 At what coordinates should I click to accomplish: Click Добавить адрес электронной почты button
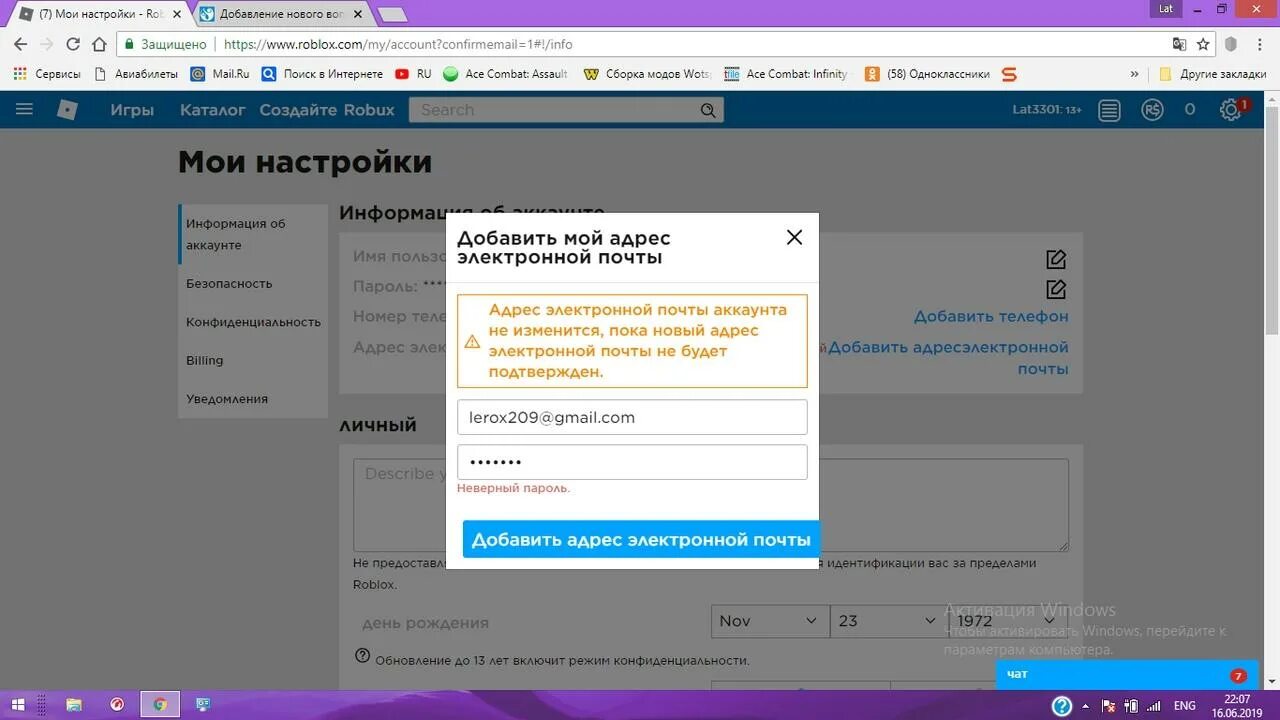[641, 539]
